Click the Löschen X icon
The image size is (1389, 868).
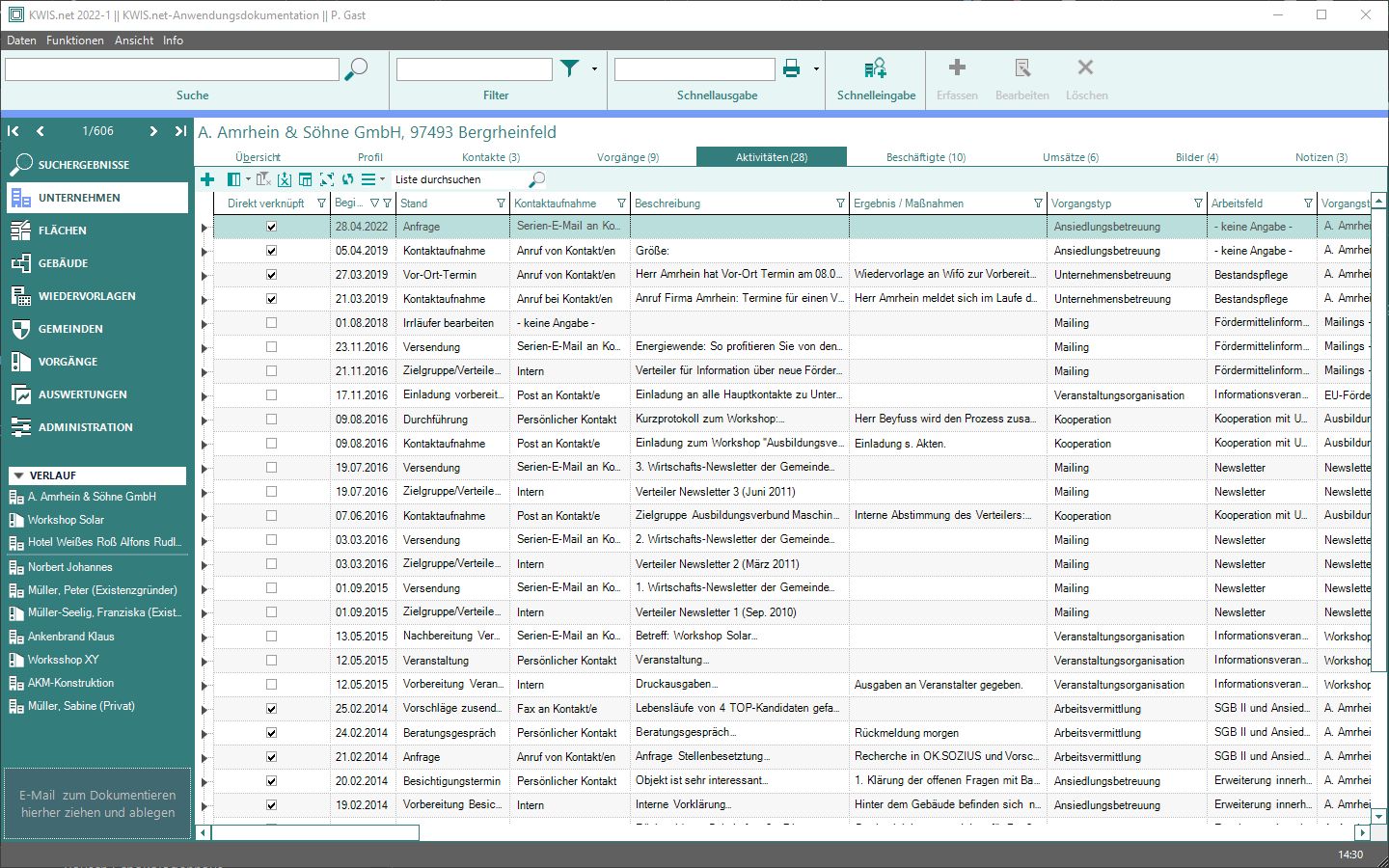click(1086, 68)
